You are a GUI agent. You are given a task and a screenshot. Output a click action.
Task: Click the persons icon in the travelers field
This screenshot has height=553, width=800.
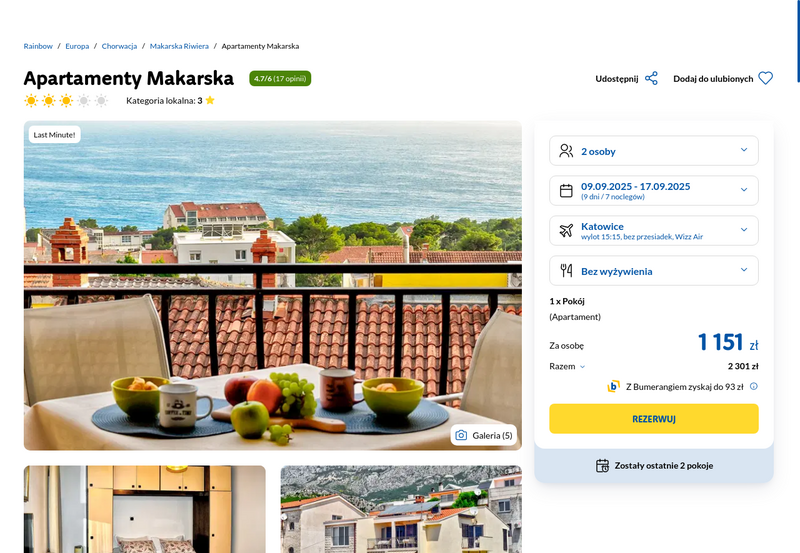tap(566, 151)
